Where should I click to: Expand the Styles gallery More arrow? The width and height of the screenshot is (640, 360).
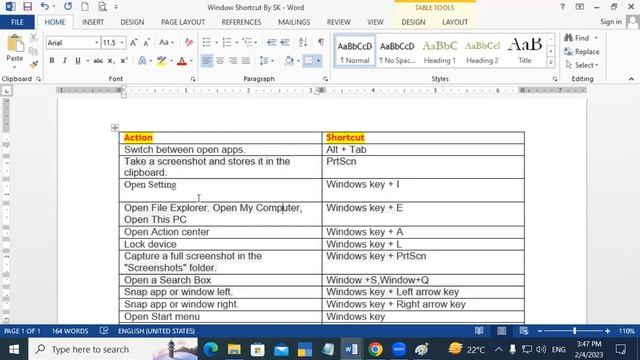(551, 63)
